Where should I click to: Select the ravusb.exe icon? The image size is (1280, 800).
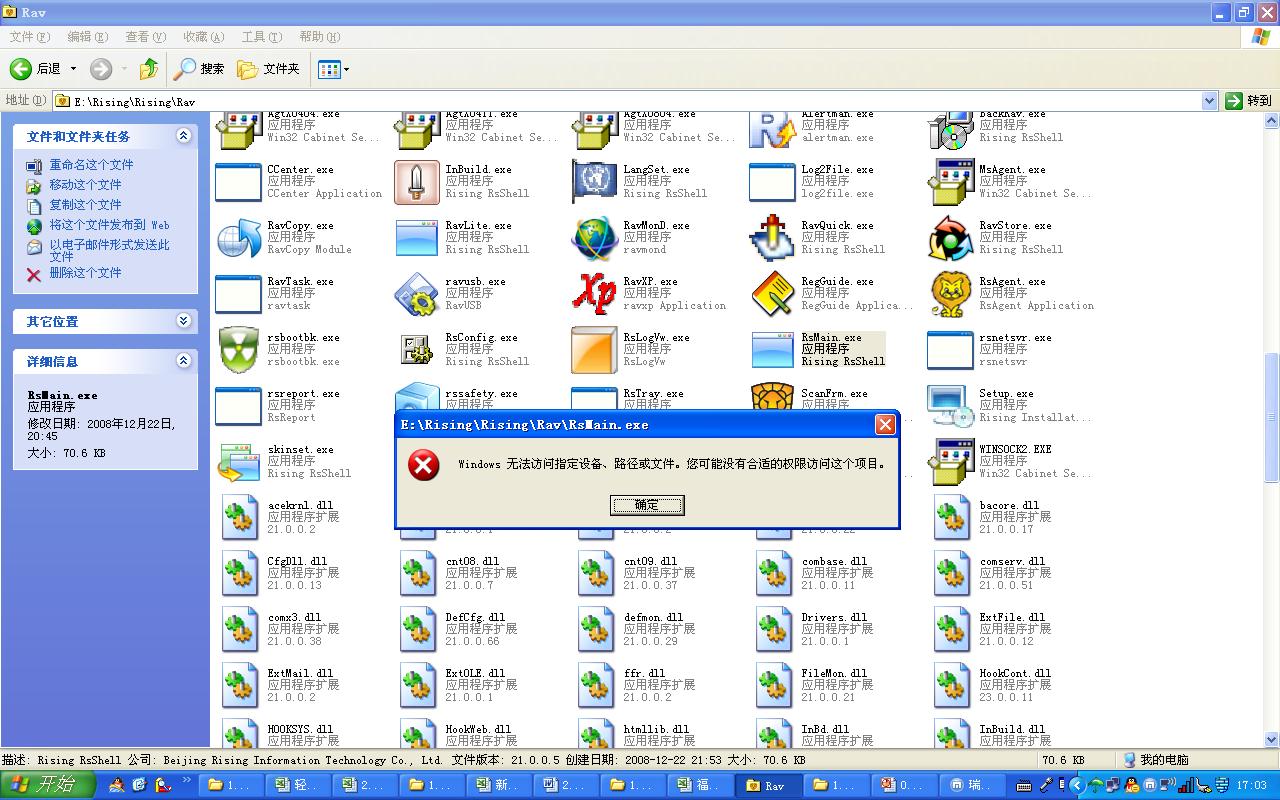pos(416,294)
